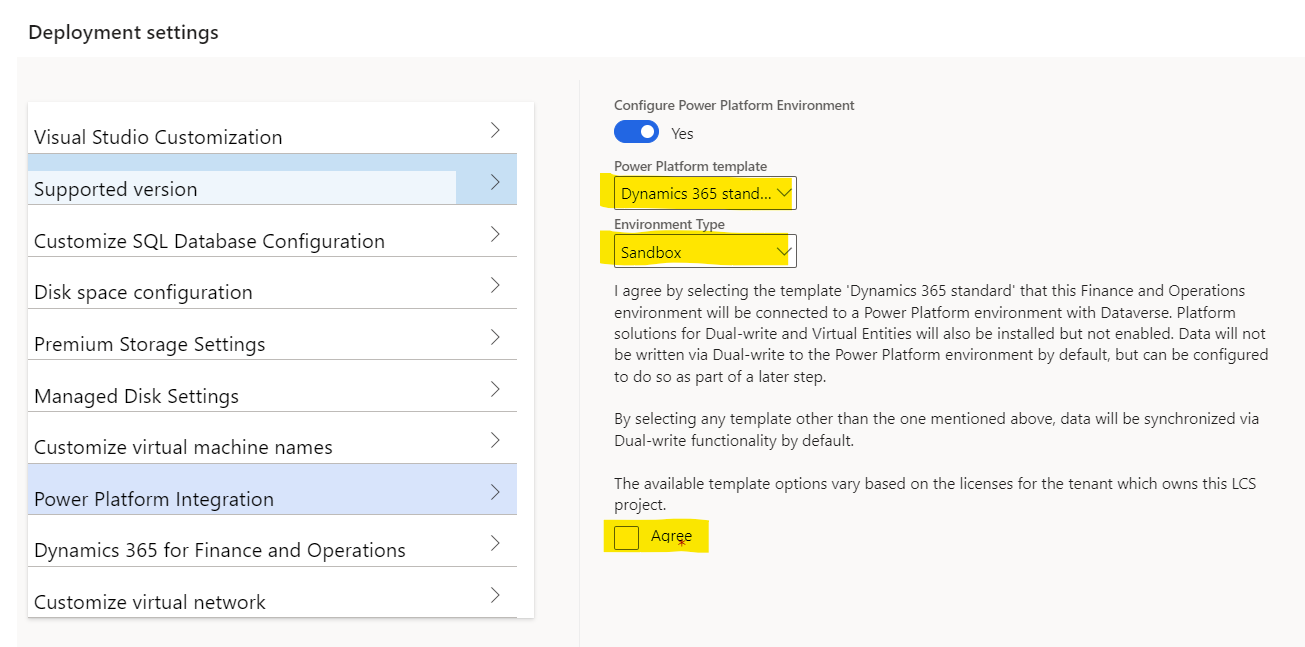Click the chevron next to Disk space configuration

pos(495,285)
